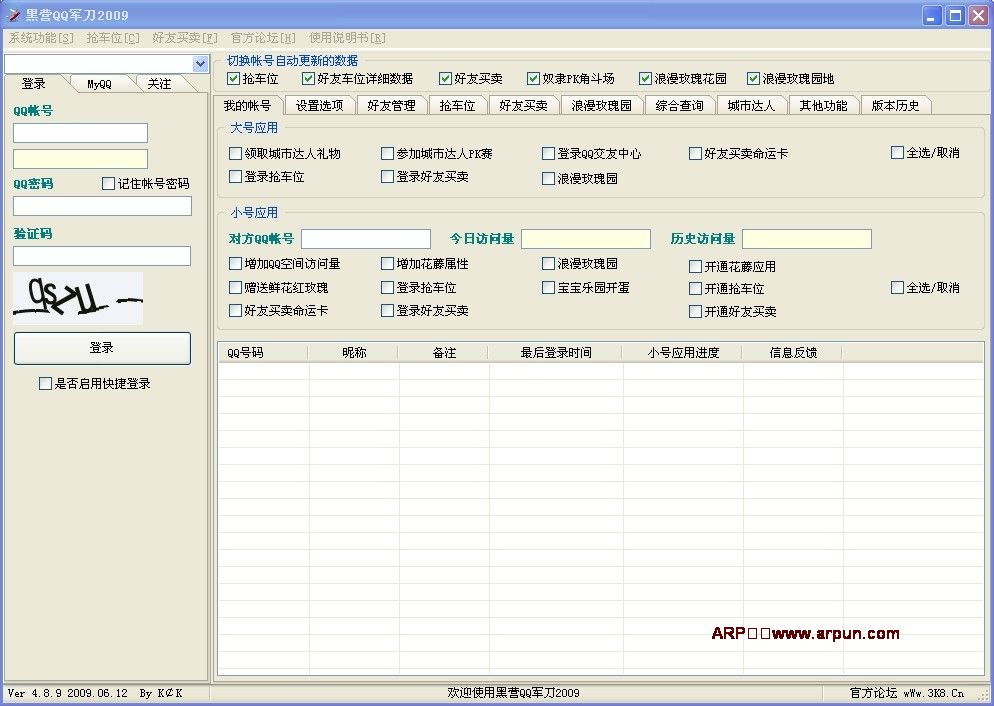Screen dimensions: 994x706
Task: Click the captcha image to refresh
Action: point(78,298)
